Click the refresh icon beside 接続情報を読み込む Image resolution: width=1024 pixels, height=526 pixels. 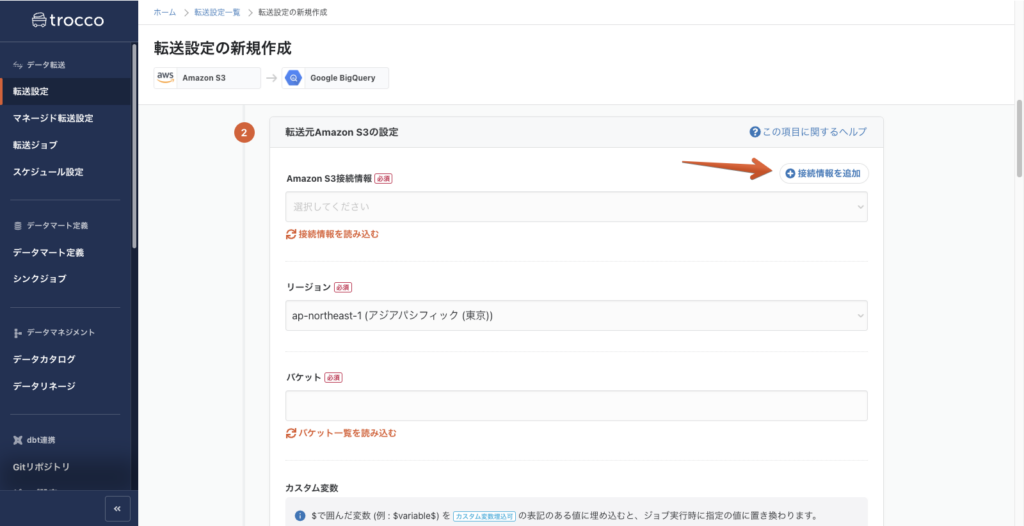tap(291, 234)
